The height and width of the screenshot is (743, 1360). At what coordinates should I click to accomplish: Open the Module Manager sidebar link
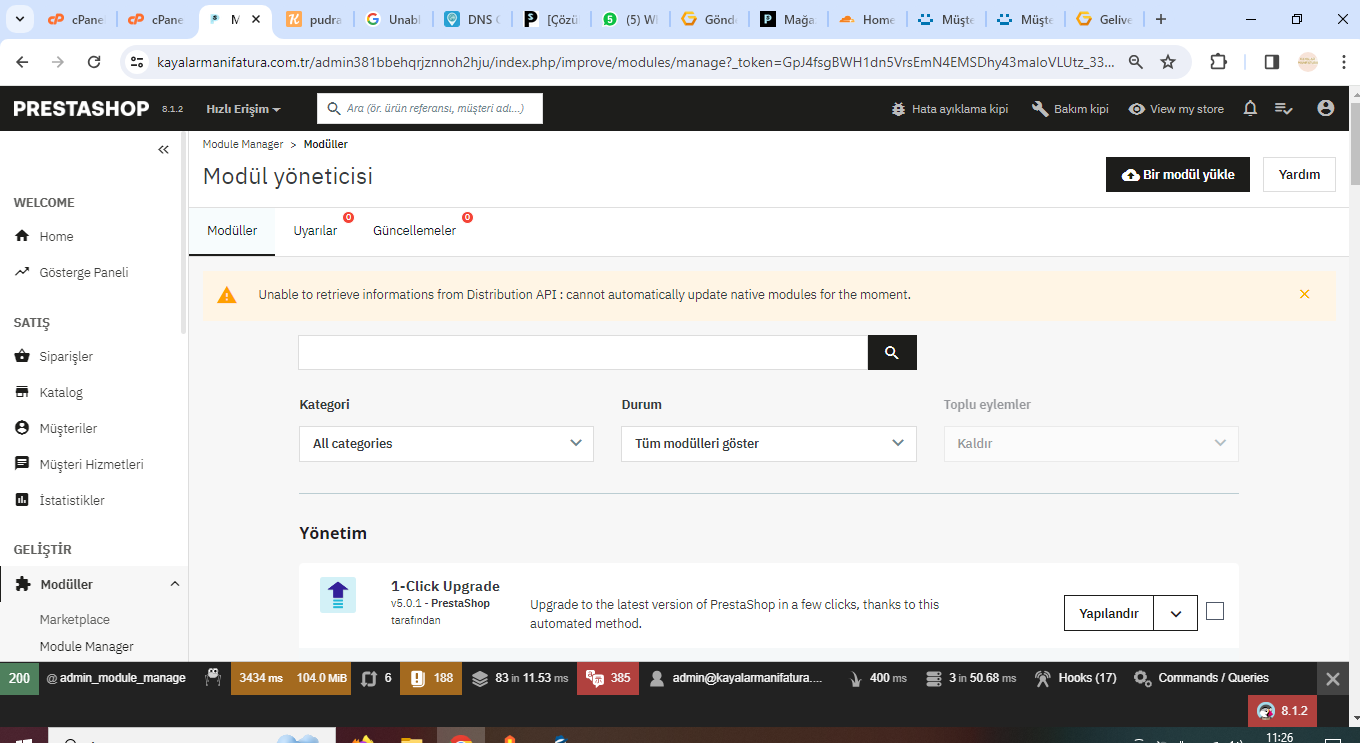[x=87, y=647]
